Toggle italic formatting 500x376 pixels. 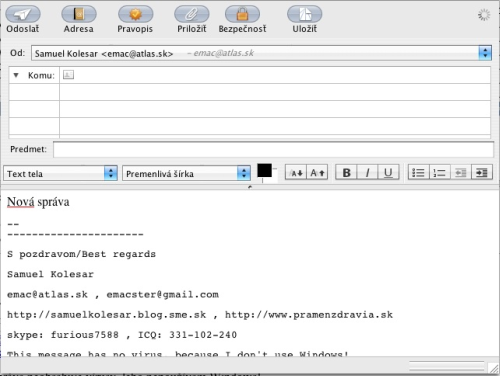(367, 173)
